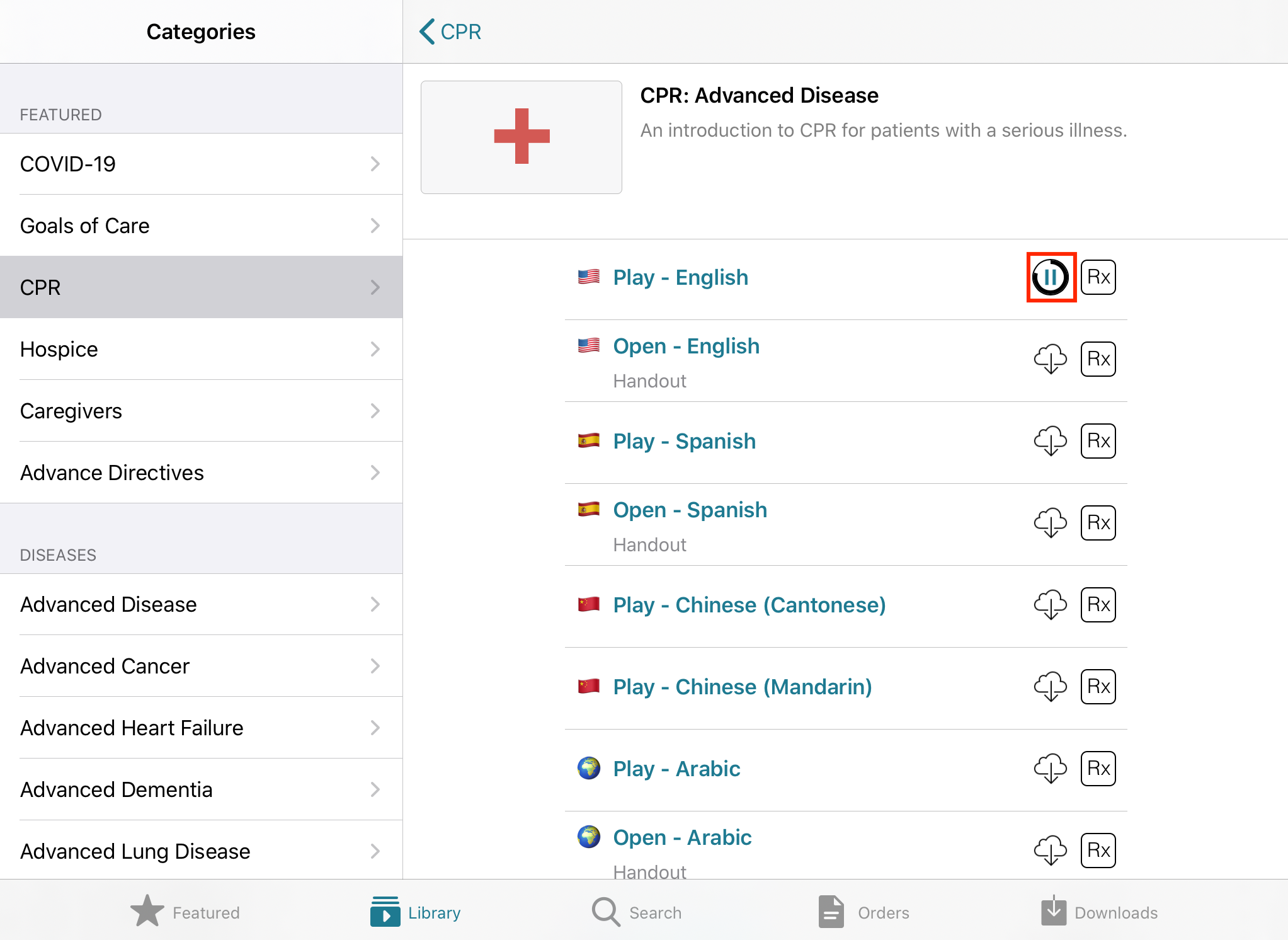Expand the Advanced Dementia category
Screen dimensions: 1288x940
(201, 789)
